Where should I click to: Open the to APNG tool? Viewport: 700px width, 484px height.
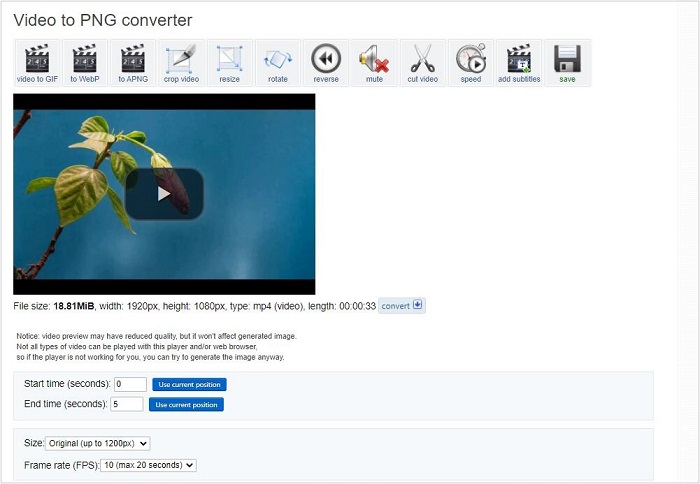(x=133, y=63)
